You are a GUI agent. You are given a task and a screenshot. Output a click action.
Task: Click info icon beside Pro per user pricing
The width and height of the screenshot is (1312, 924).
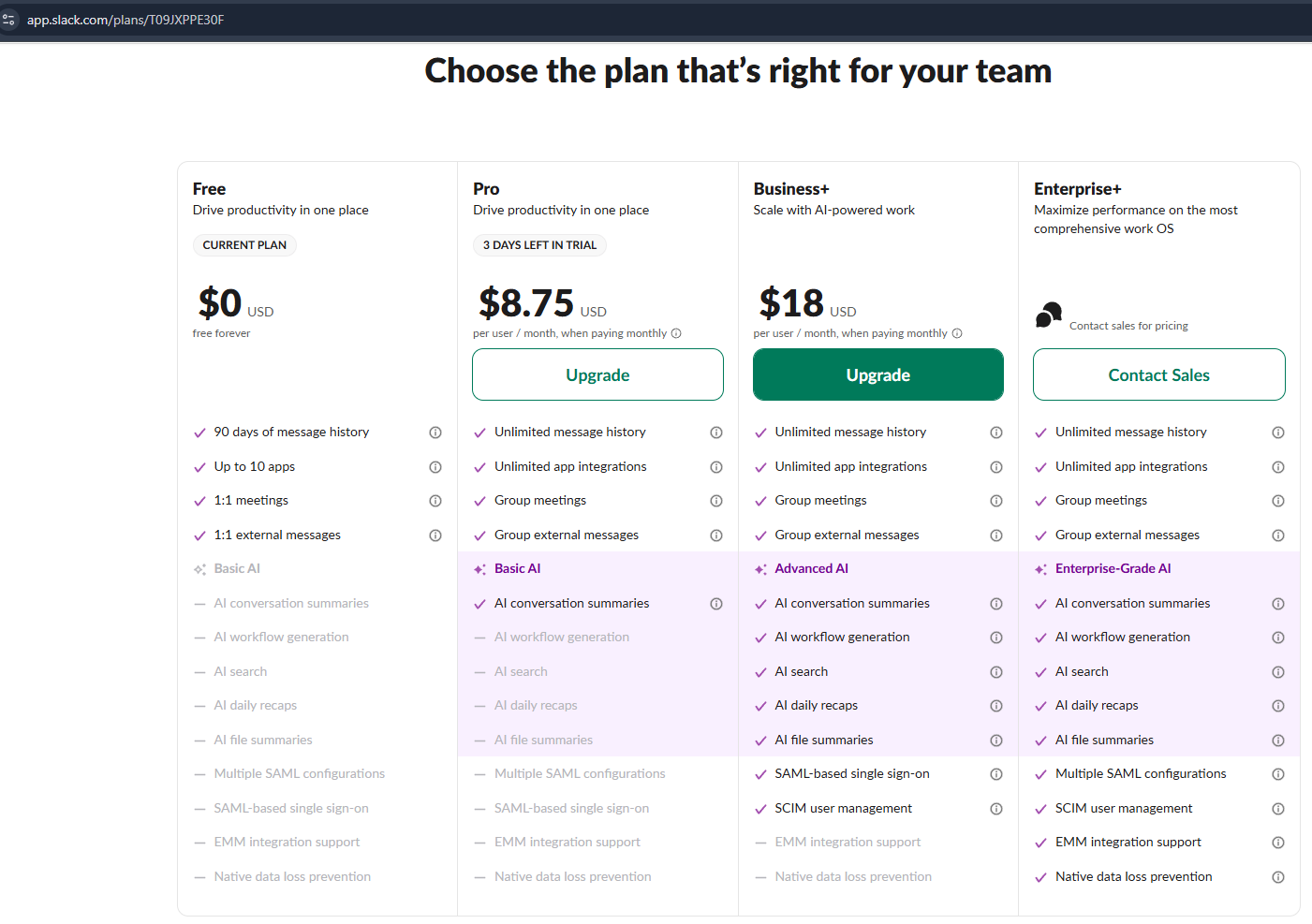coord(676,333)
